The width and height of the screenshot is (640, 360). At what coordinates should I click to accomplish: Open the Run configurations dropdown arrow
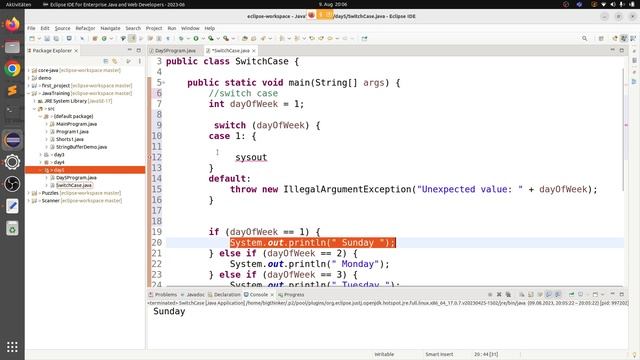click(203, 38)
